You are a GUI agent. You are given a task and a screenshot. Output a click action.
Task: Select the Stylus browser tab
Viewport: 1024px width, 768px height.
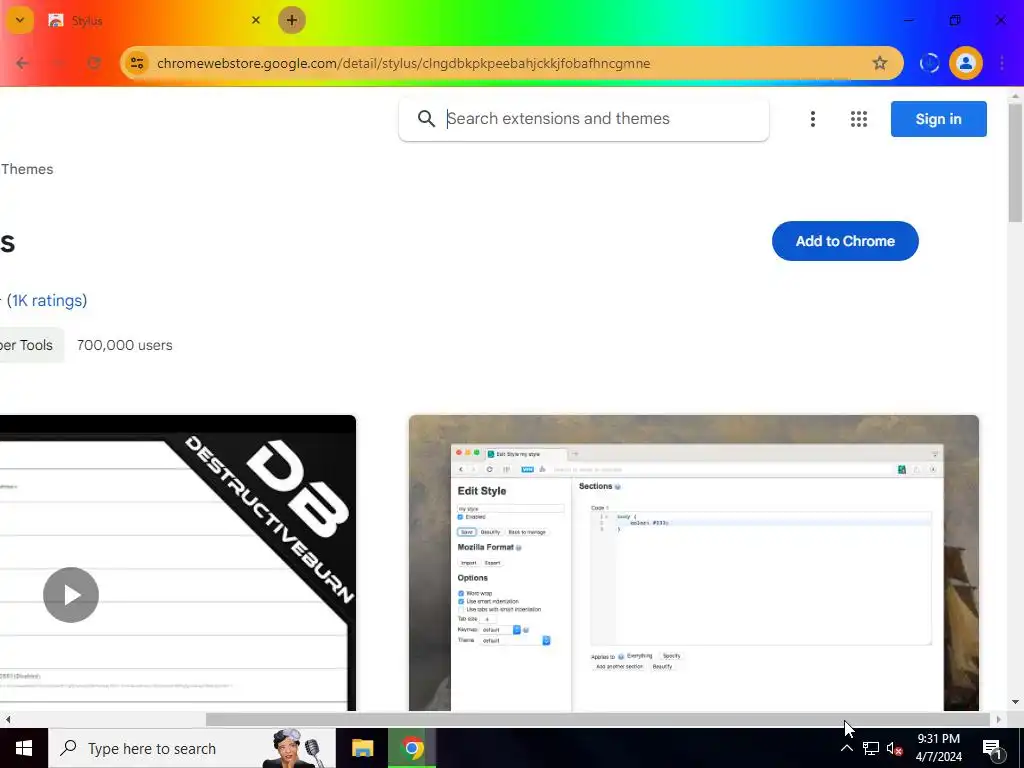(155, 21)
